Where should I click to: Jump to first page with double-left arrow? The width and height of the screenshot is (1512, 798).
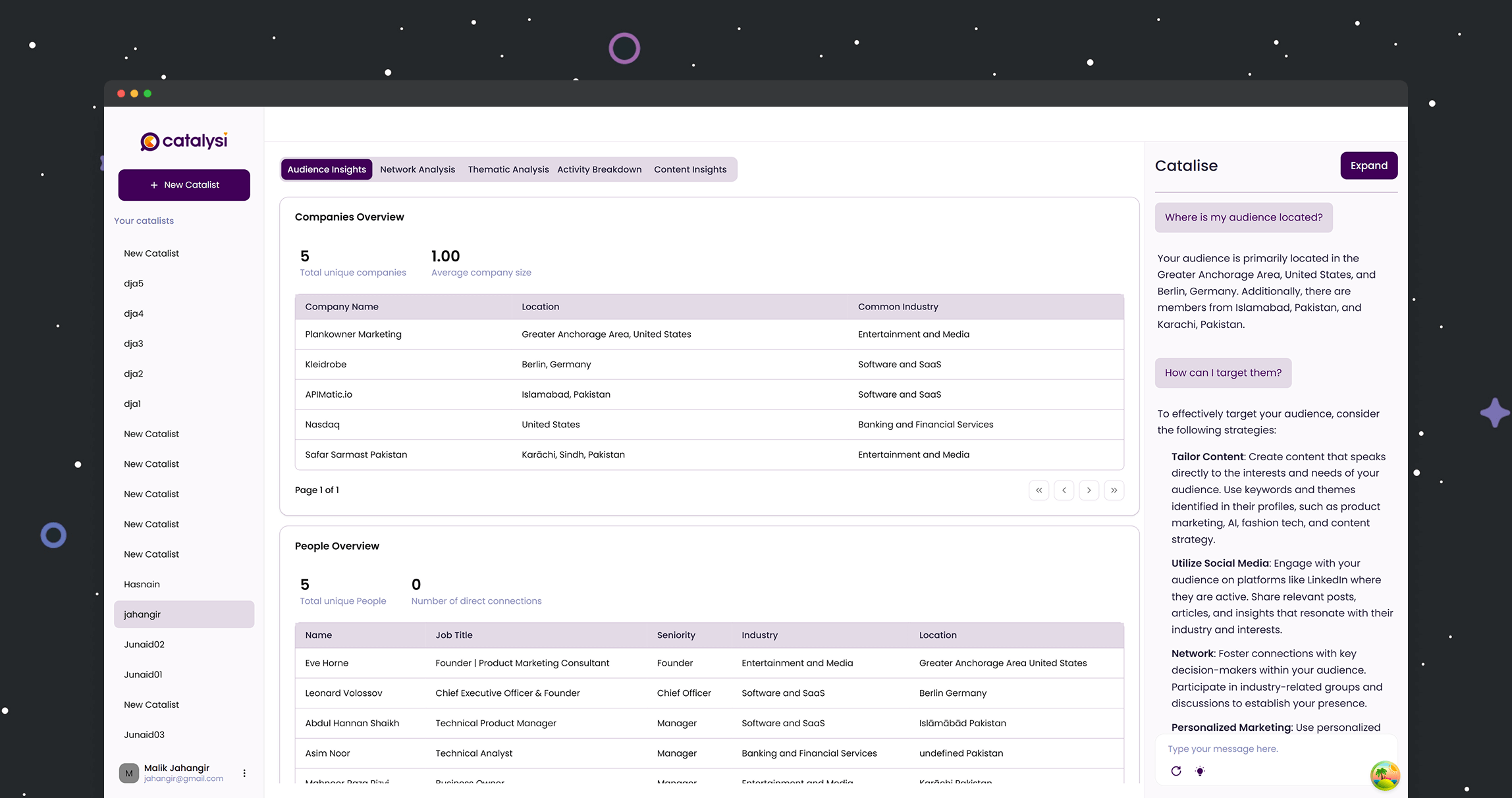tap(1039, 490)
